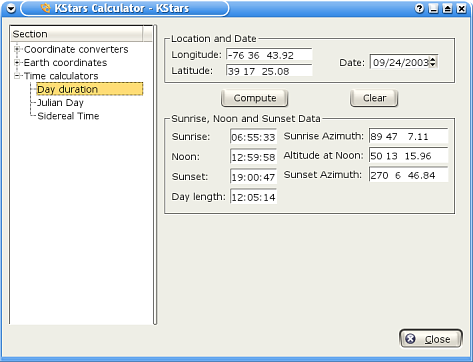This screenshot has width=473, height=362.
Task: Click the Compute button
Action: tap(255, 98)
